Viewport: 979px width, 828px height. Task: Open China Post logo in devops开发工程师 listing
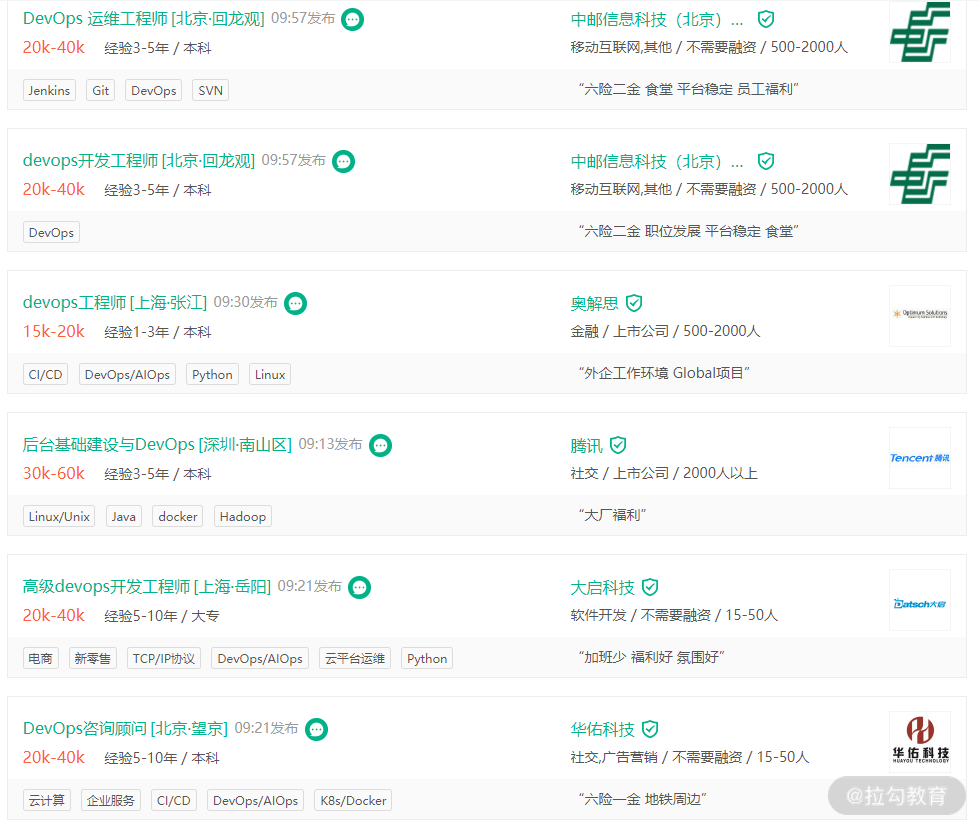click(920, 174)
